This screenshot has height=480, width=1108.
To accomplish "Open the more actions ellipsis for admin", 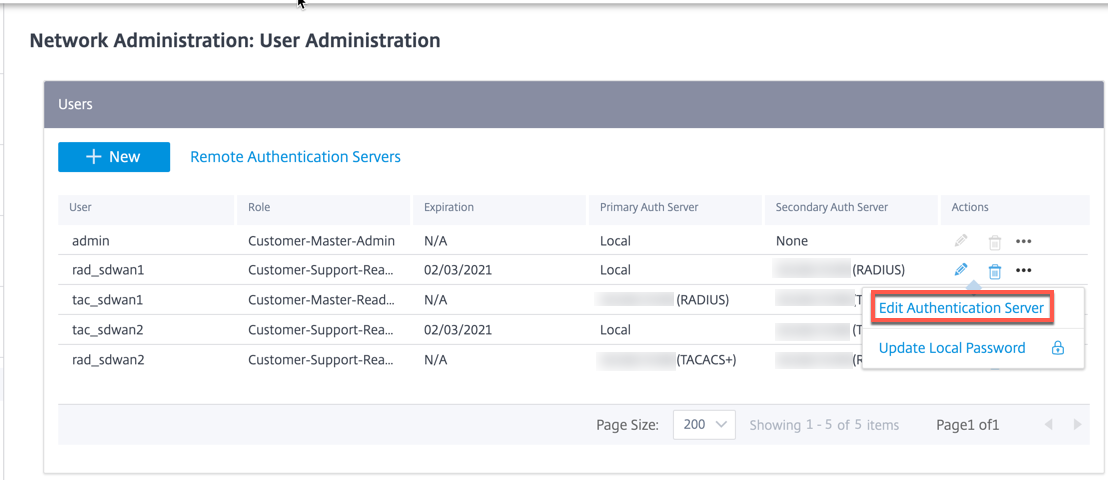I will click(1023, 241).
